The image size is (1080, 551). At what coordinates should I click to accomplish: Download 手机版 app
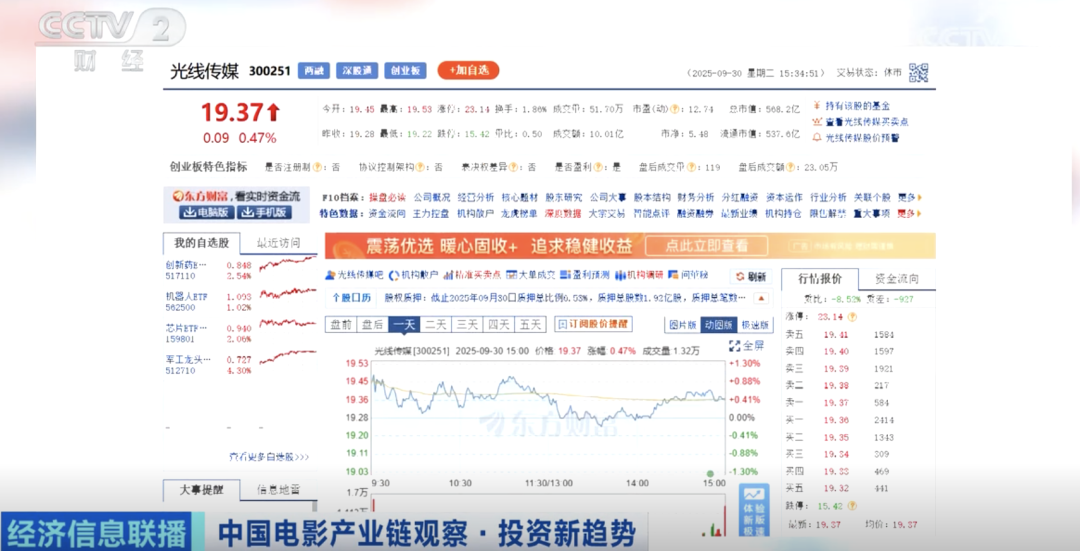[264, 212]
